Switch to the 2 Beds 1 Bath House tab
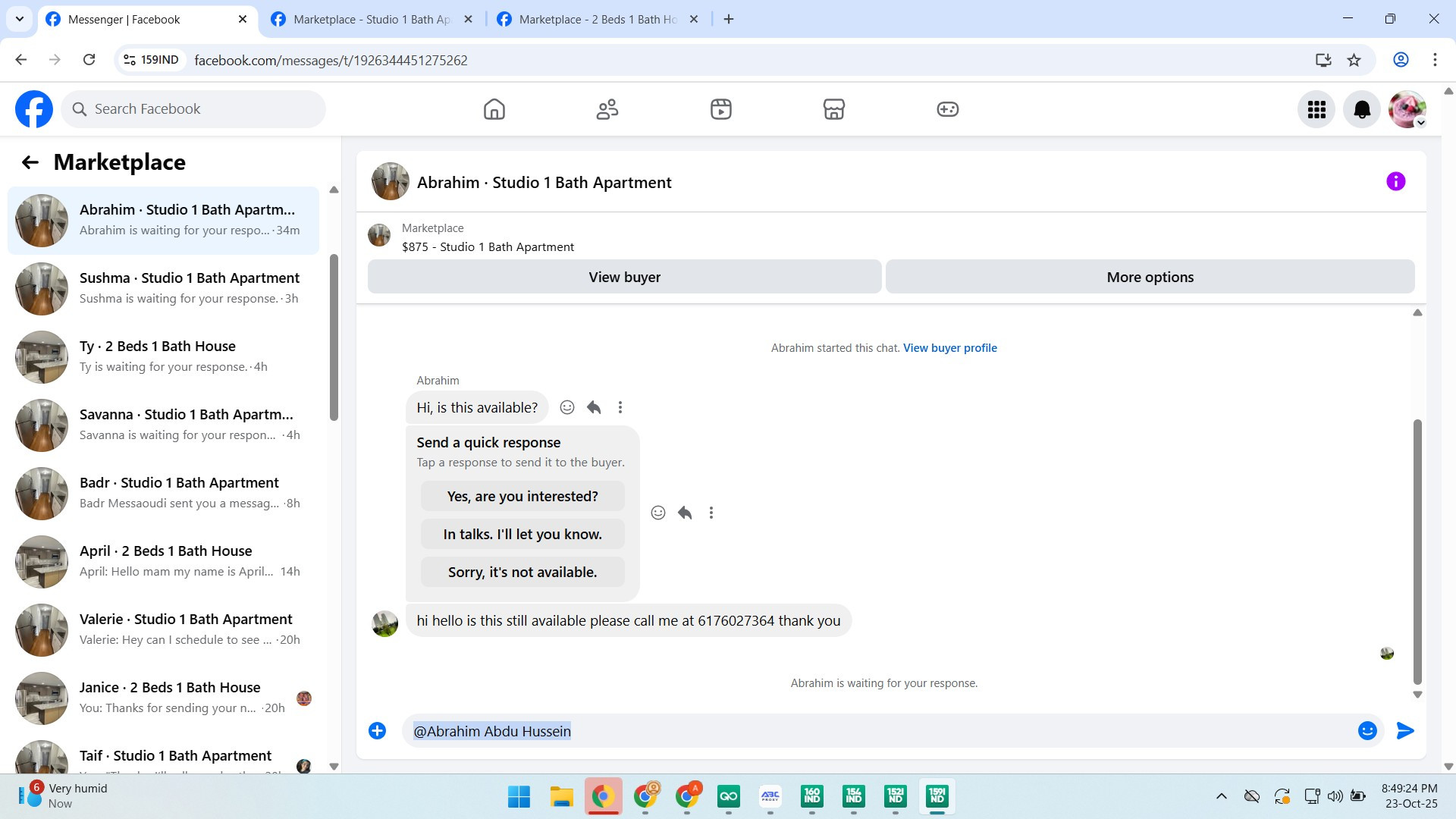Viewport: 1456px width, 819px height. click(x=597, y=20)
